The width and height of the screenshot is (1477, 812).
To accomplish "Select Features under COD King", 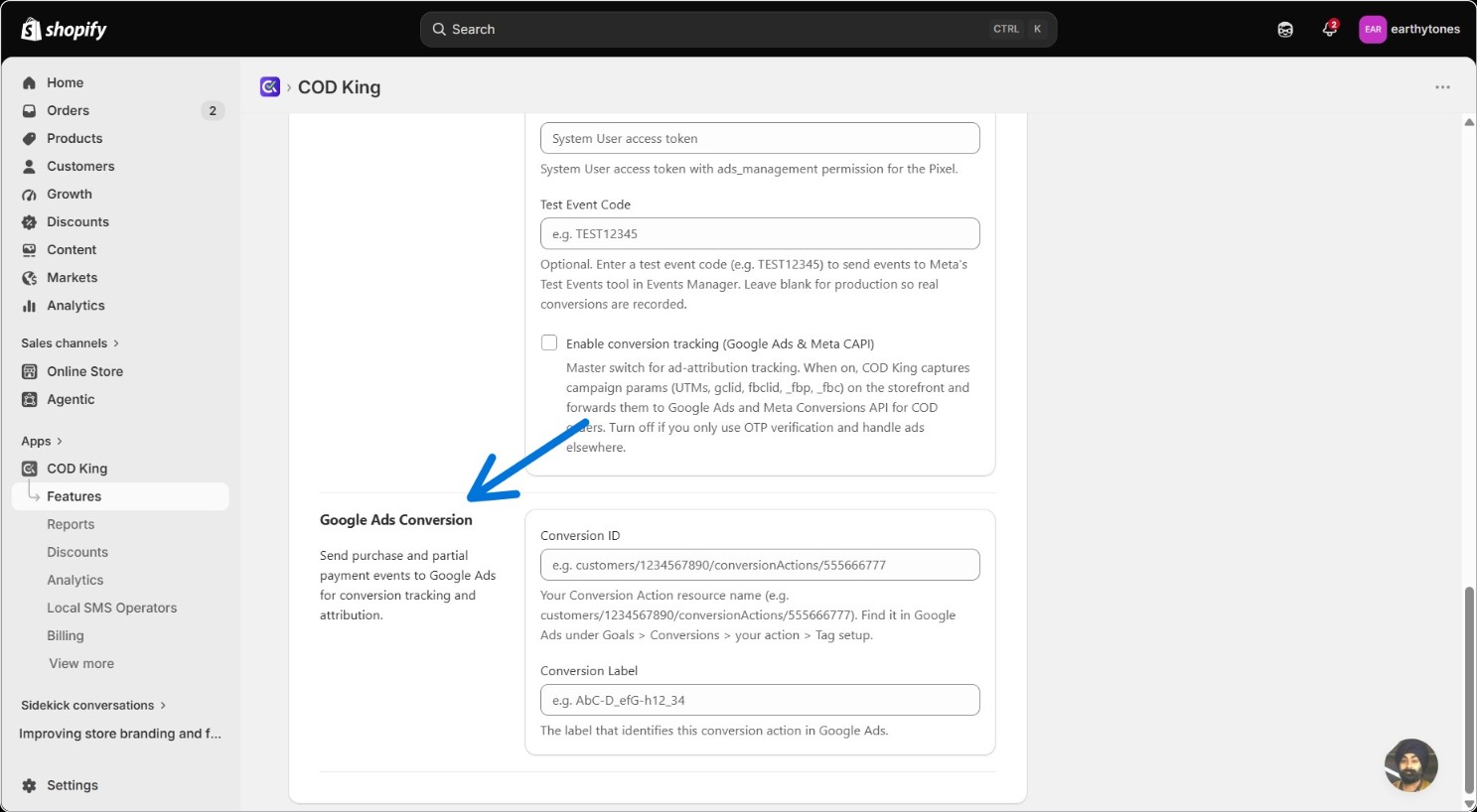I will point(120,496).
